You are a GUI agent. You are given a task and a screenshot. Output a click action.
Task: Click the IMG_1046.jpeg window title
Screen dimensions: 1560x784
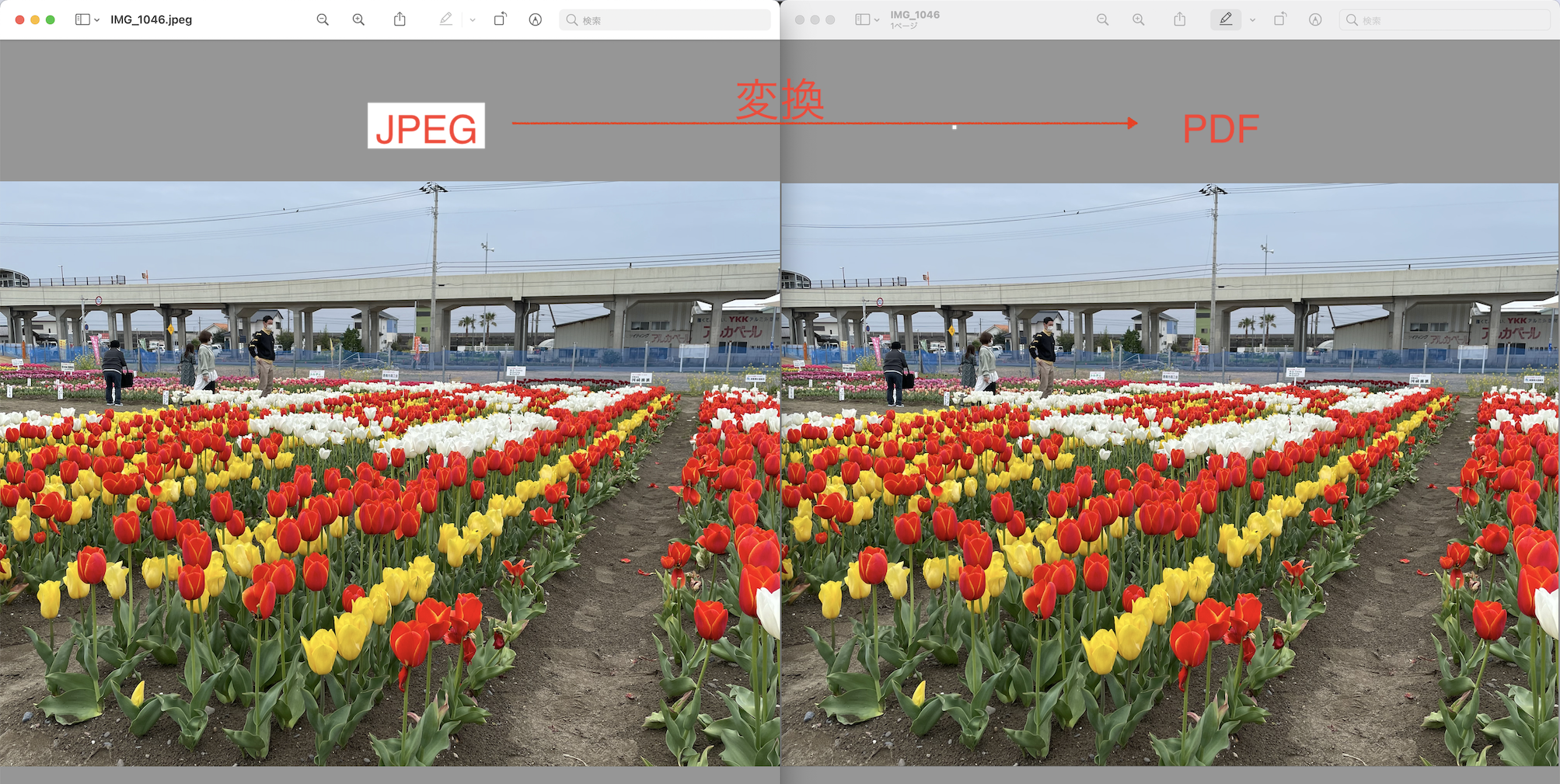[x=151, y=19]
